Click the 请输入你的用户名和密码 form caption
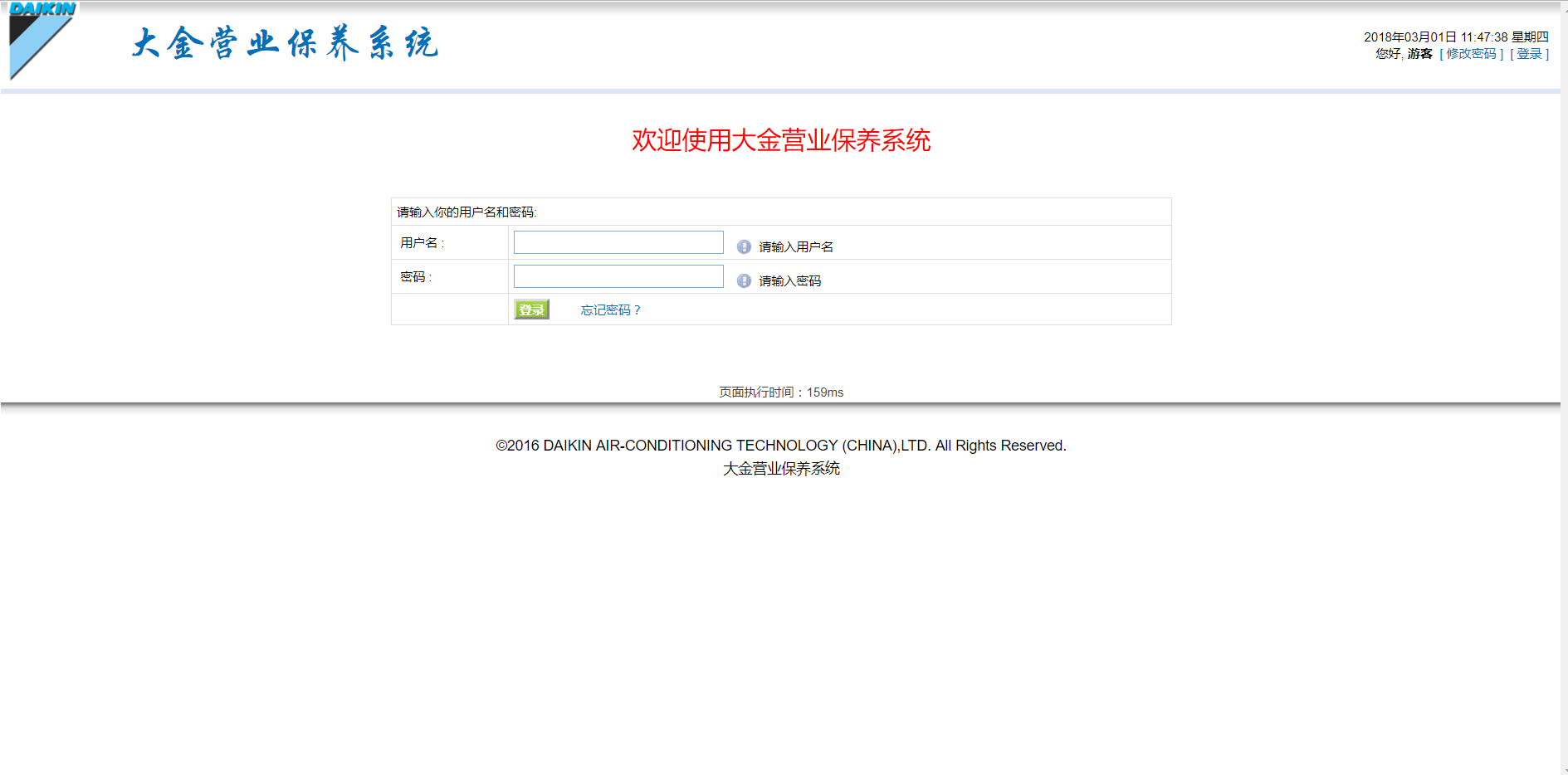Image resolution: width=1568 pixels, height=775 pixels. click(466, 212)
